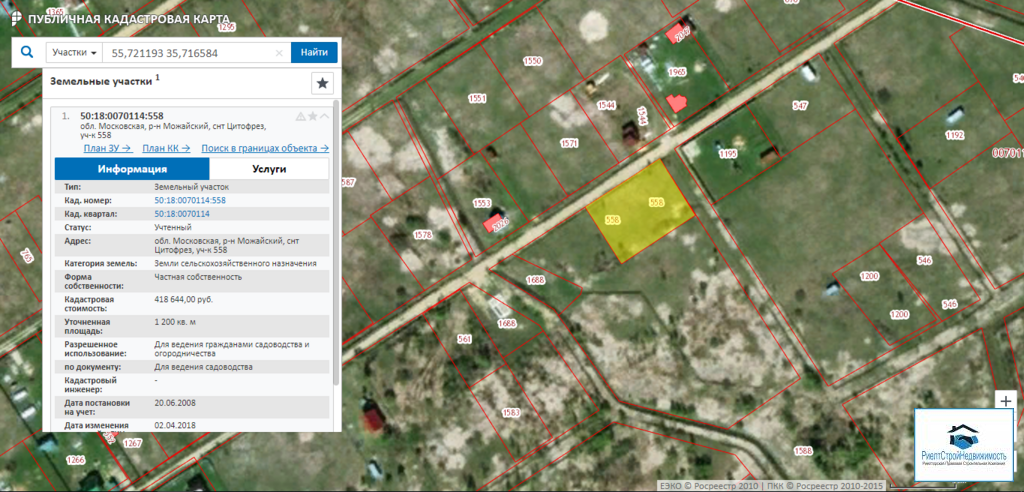Image resolution: width=1024 pixels, height=492 pixels.
Task: Zoom in the map with plus button
Action: [x=1006, y=401]
